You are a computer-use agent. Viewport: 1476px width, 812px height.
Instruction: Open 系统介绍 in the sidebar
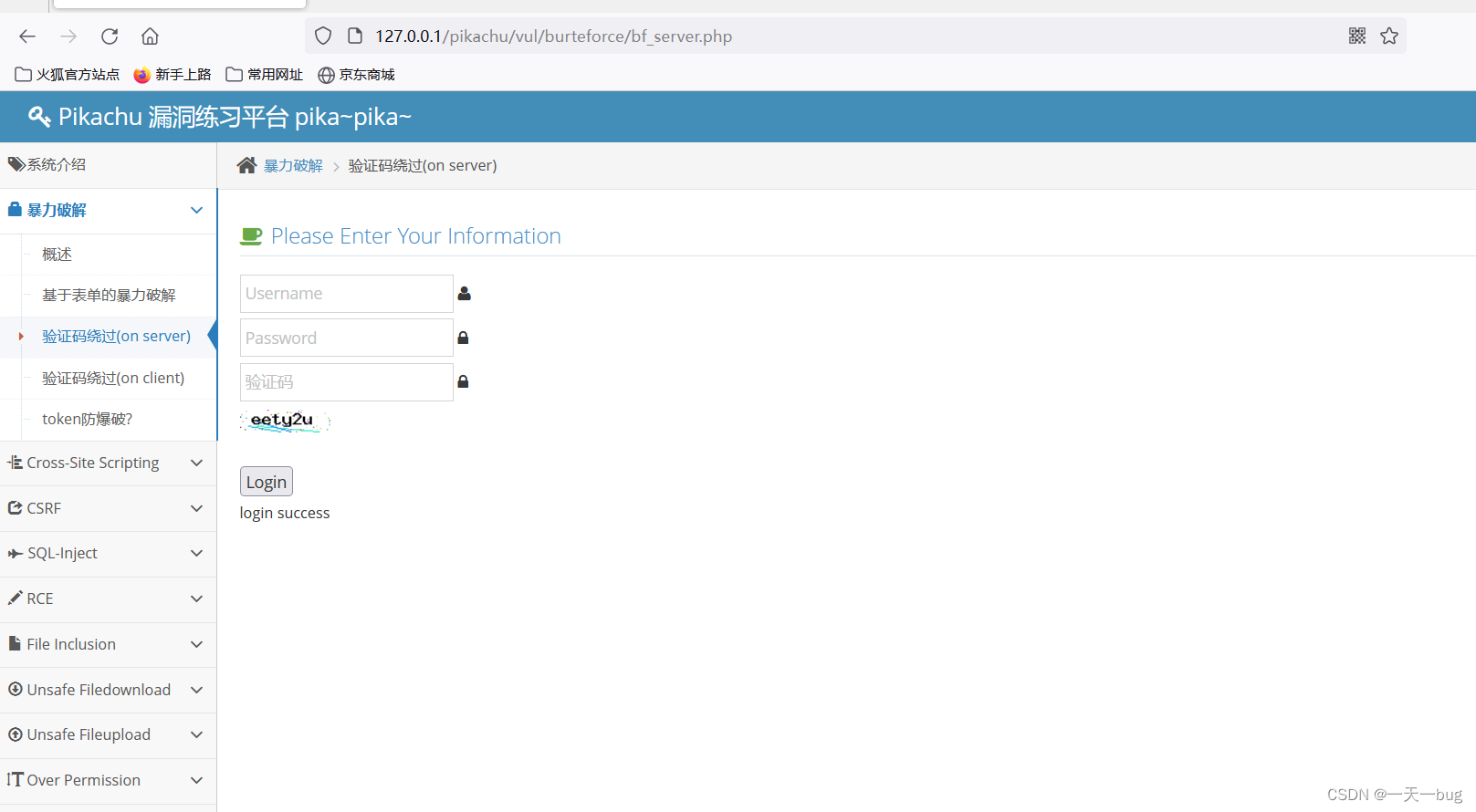pos(108,165)
